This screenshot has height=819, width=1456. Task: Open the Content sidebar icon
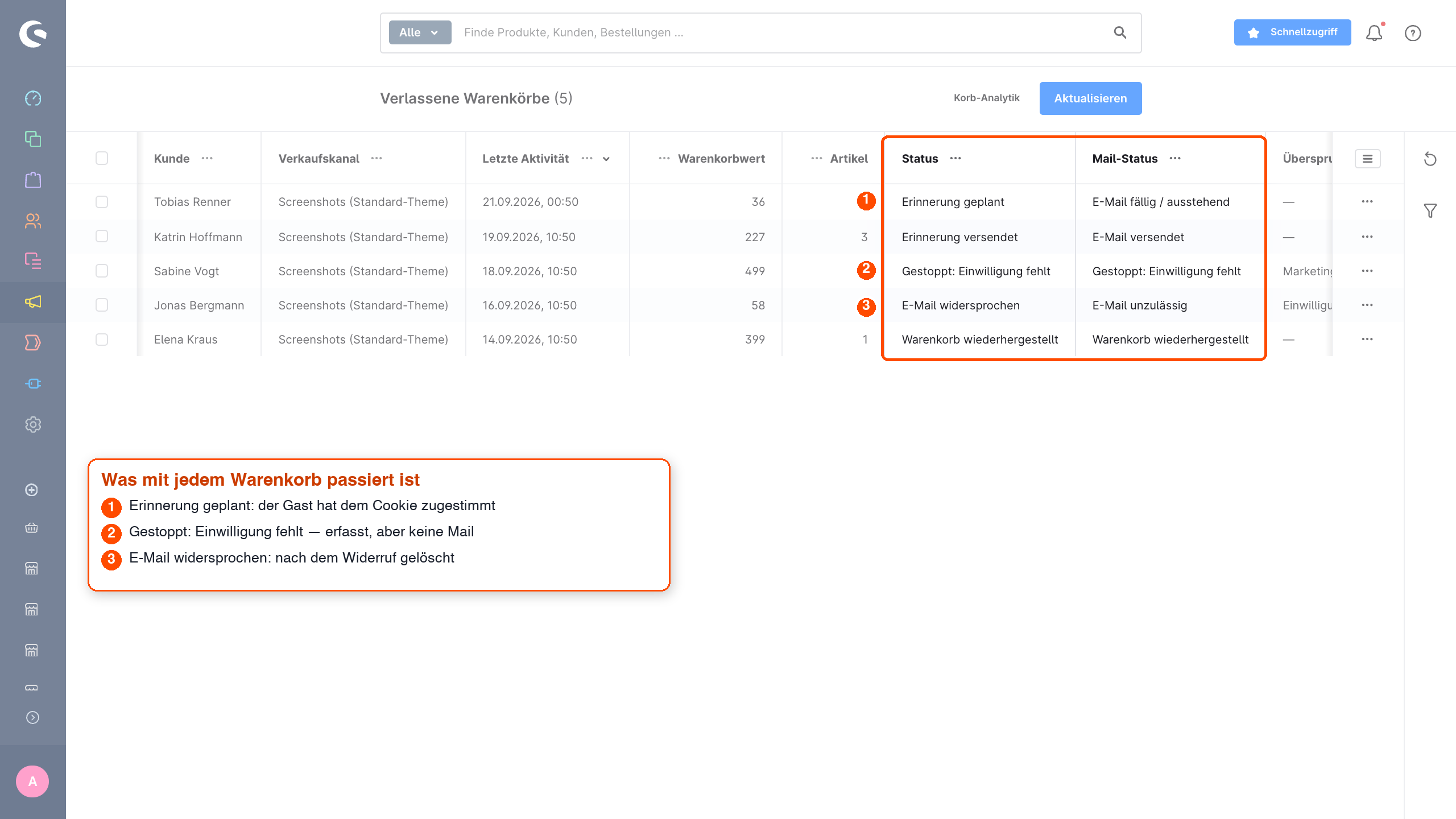click(x=33, y=261)
